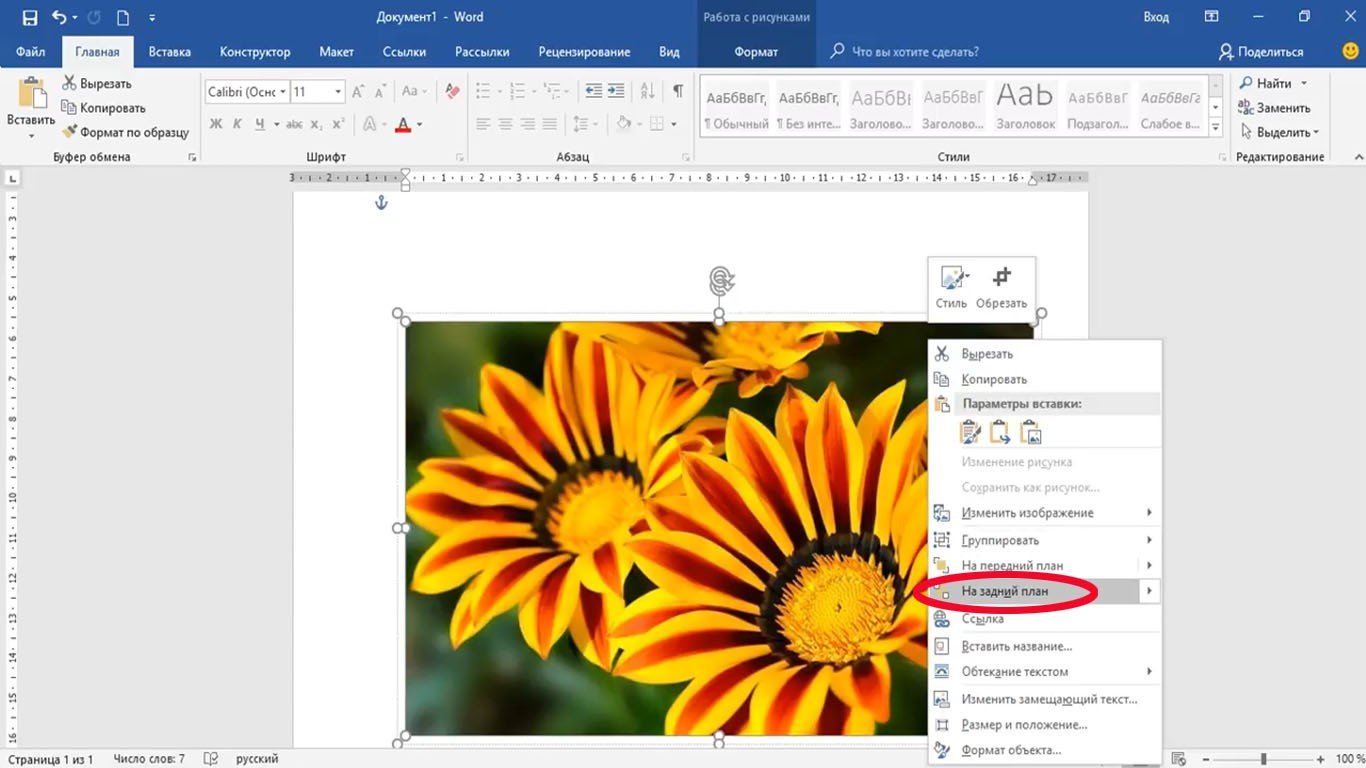Image resolution: width=1366 pixels, height=768 pixels.
Task: Collapse the ribbon with chevron
Action: click(1358, 157)
